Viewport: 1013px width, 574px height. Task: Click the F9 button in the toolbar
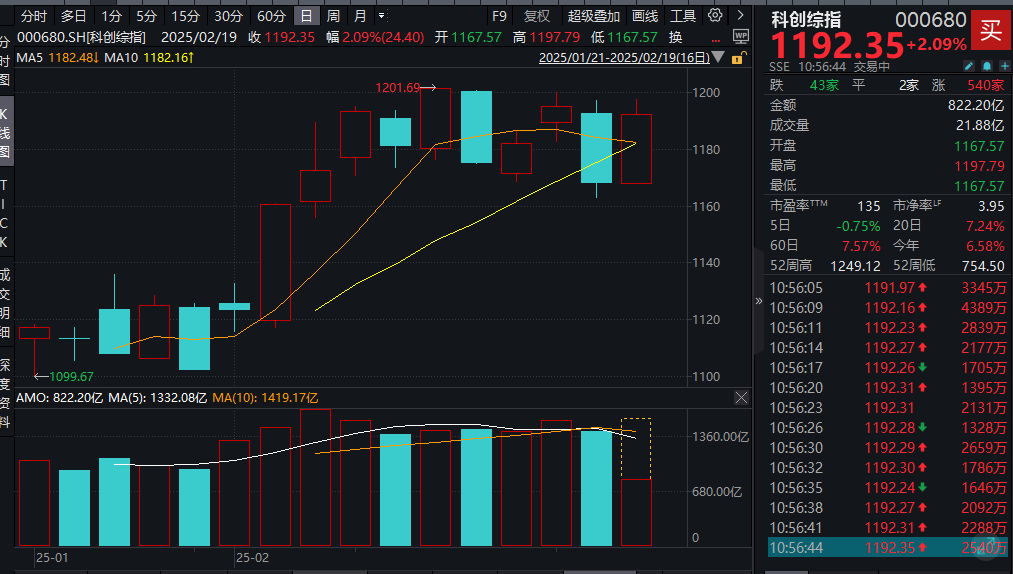tap(499, 16)
